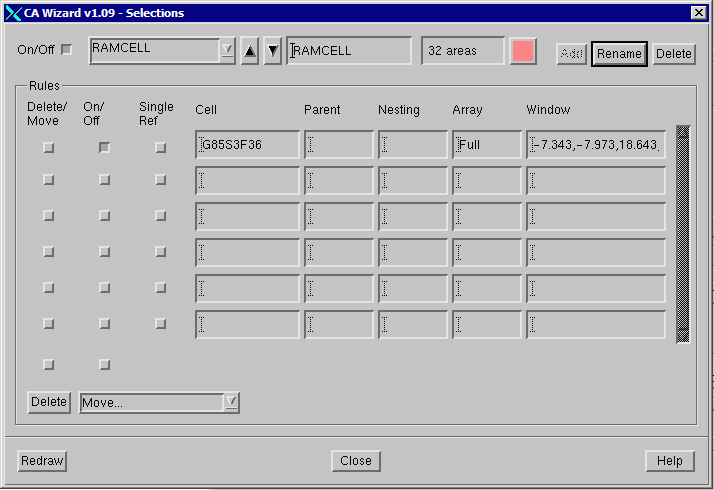Click the disabled Add button
Viewport: 714px width, 490px height.
pyautogui.click(x=571, y=54)
